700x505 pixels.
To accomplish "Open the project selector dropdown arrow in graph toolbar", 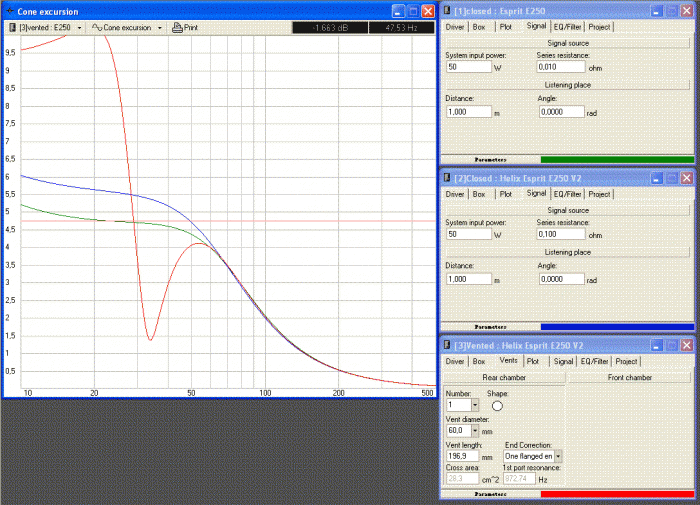I will [81, 28].
